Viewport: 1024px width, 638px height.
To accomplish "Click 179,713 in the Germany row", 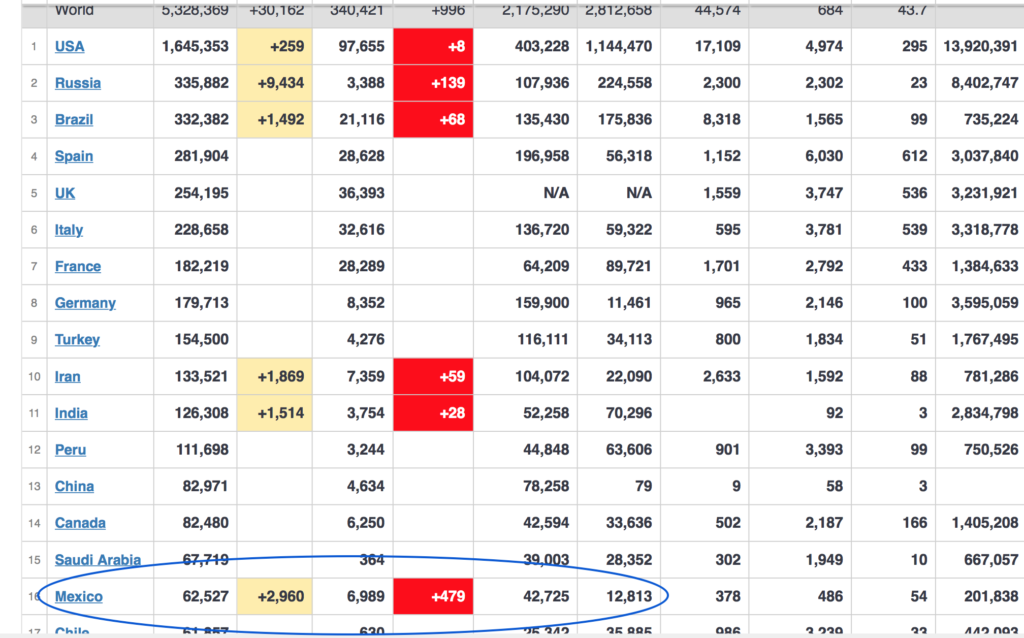I will [201, 303].
